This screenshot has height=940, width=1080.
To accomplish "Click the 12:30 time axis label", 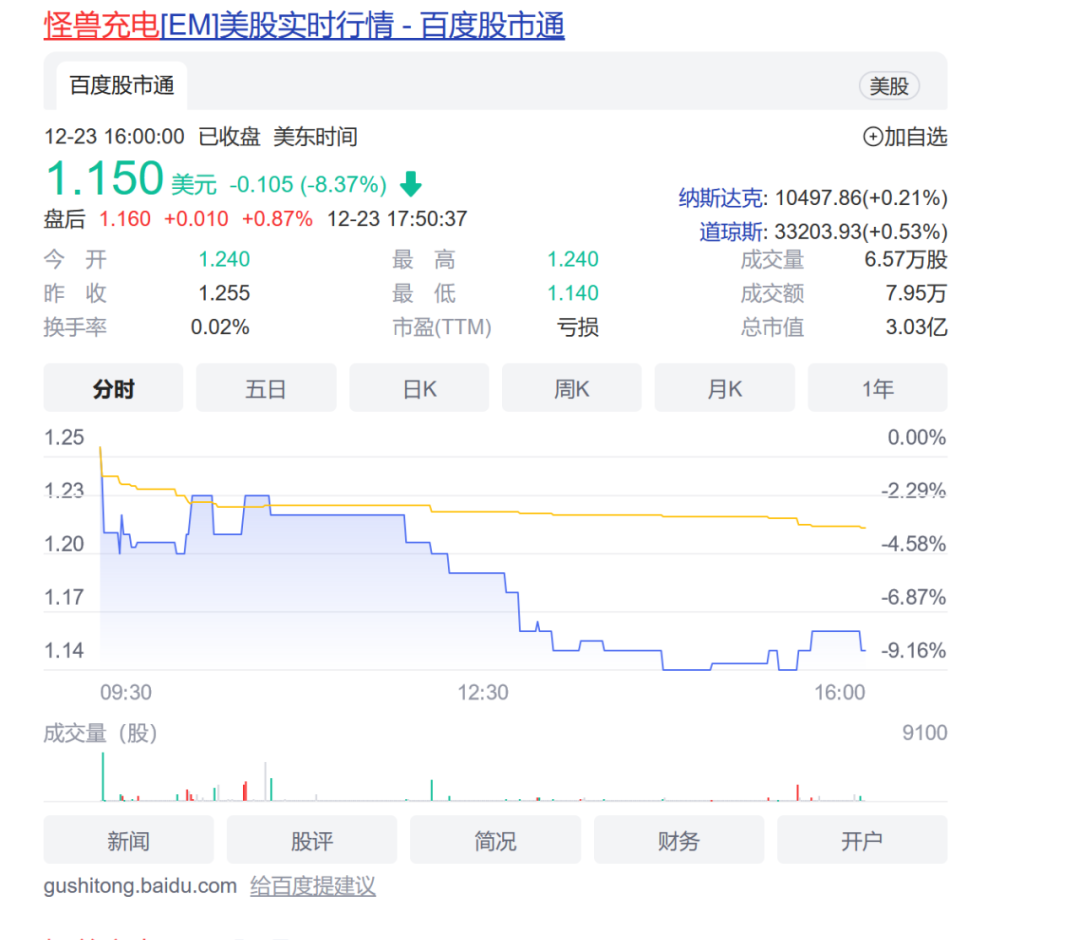I will [484, 692].
